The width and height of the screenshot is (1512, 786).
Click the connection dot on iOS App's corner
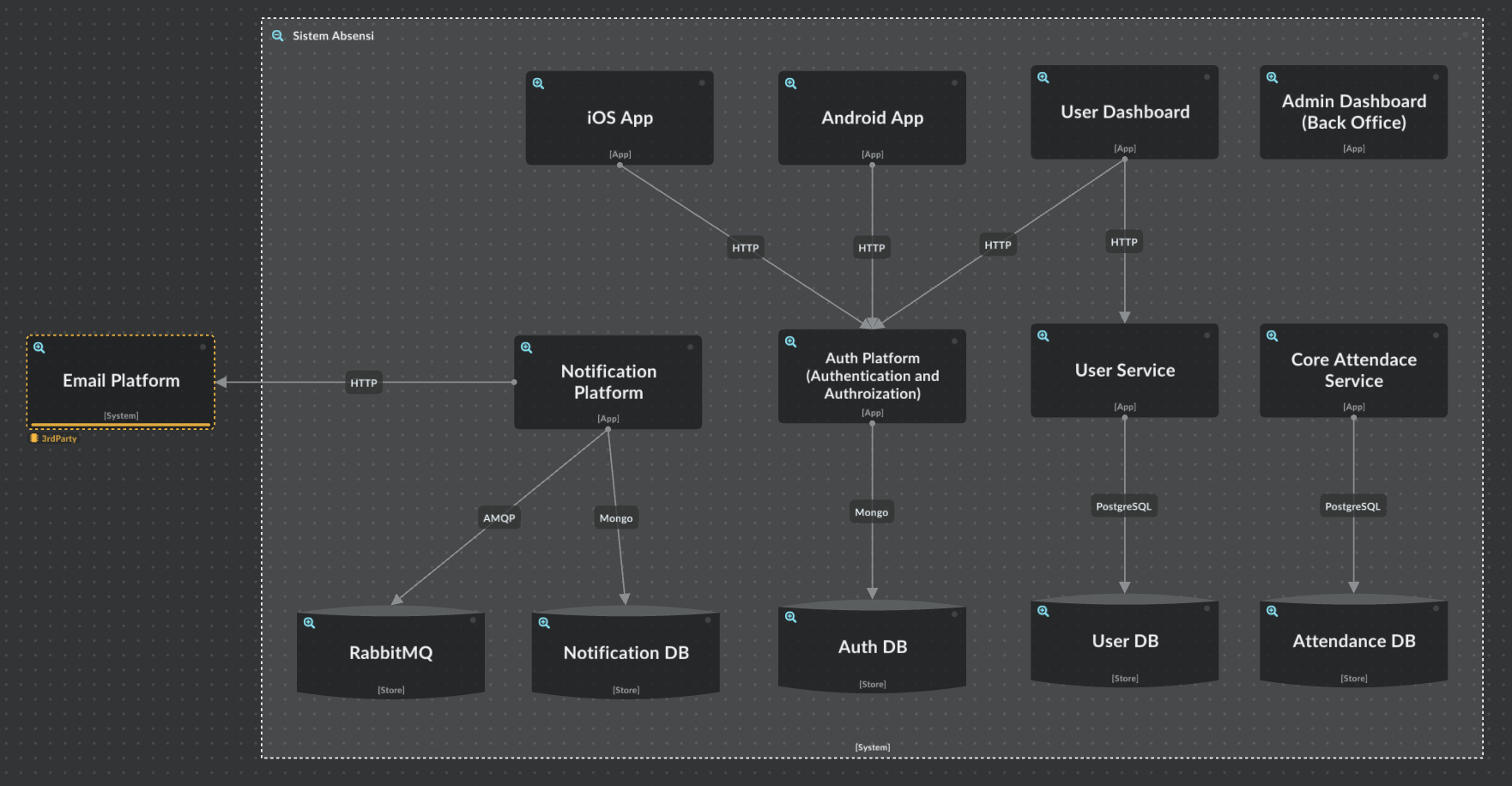(703, 82)
